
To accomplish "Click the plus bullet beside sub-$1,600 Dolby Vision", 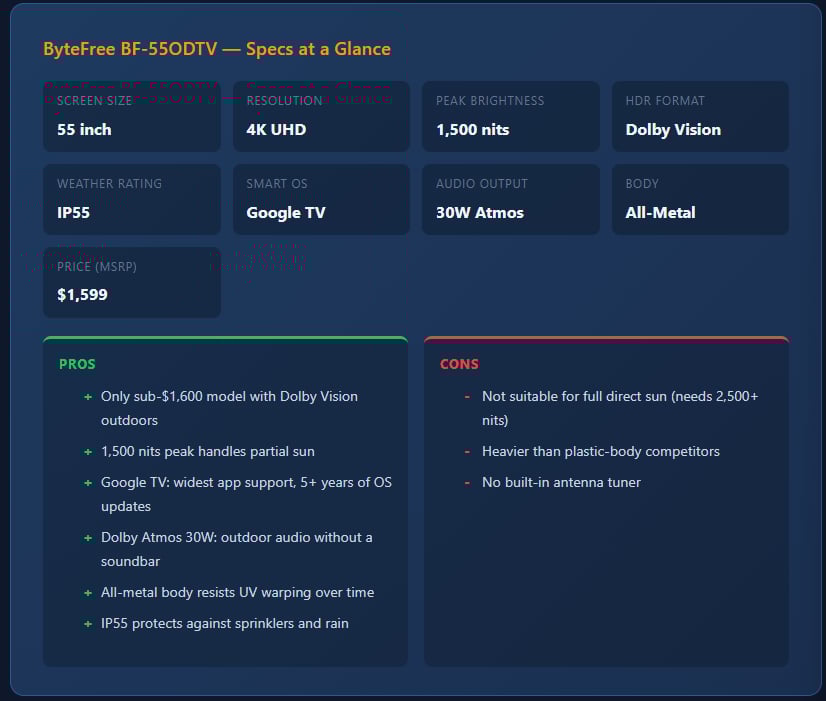I will [x=88, y=397].
